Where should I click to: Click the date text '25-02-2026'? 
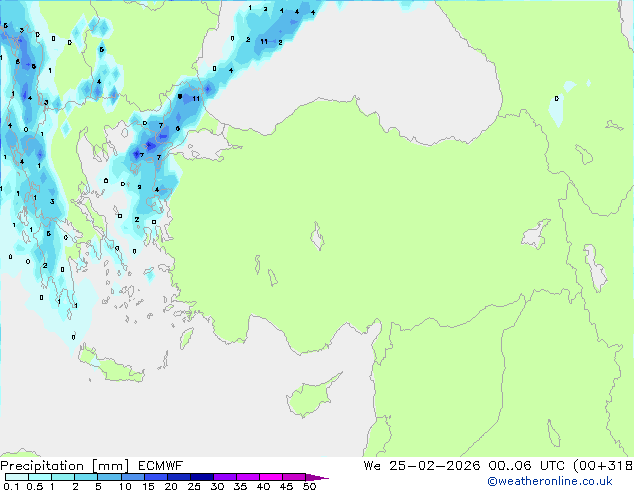[x=434, y=466]
